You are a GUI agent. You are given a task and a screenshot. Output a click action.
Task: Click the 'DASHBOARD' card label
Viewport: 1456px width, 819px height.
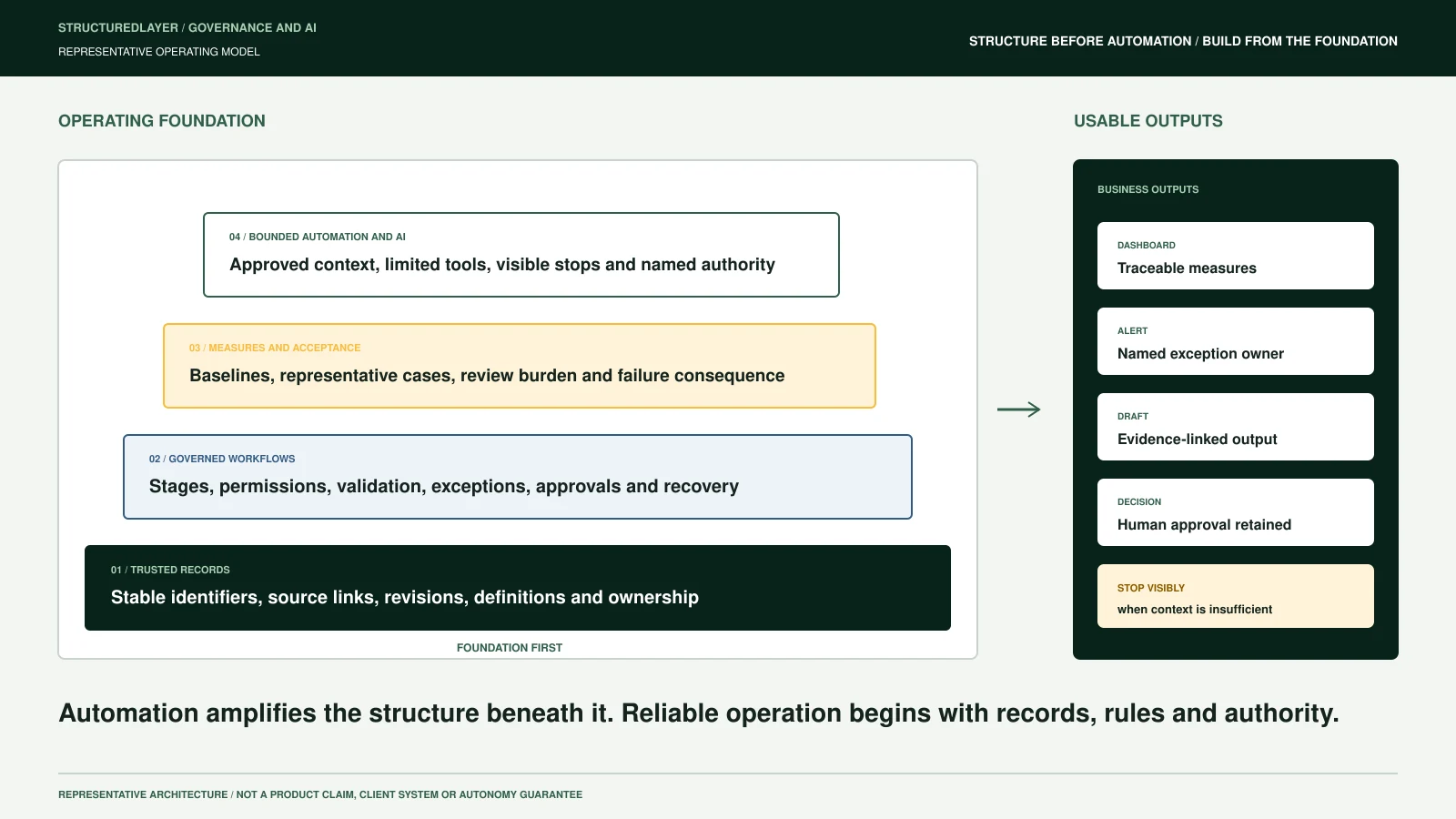click(1147, 246)
